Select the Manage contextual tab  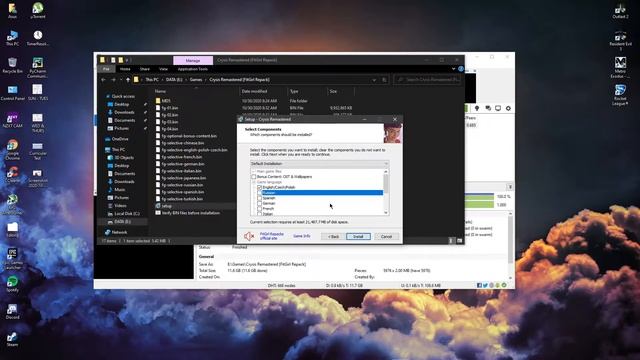193,60
